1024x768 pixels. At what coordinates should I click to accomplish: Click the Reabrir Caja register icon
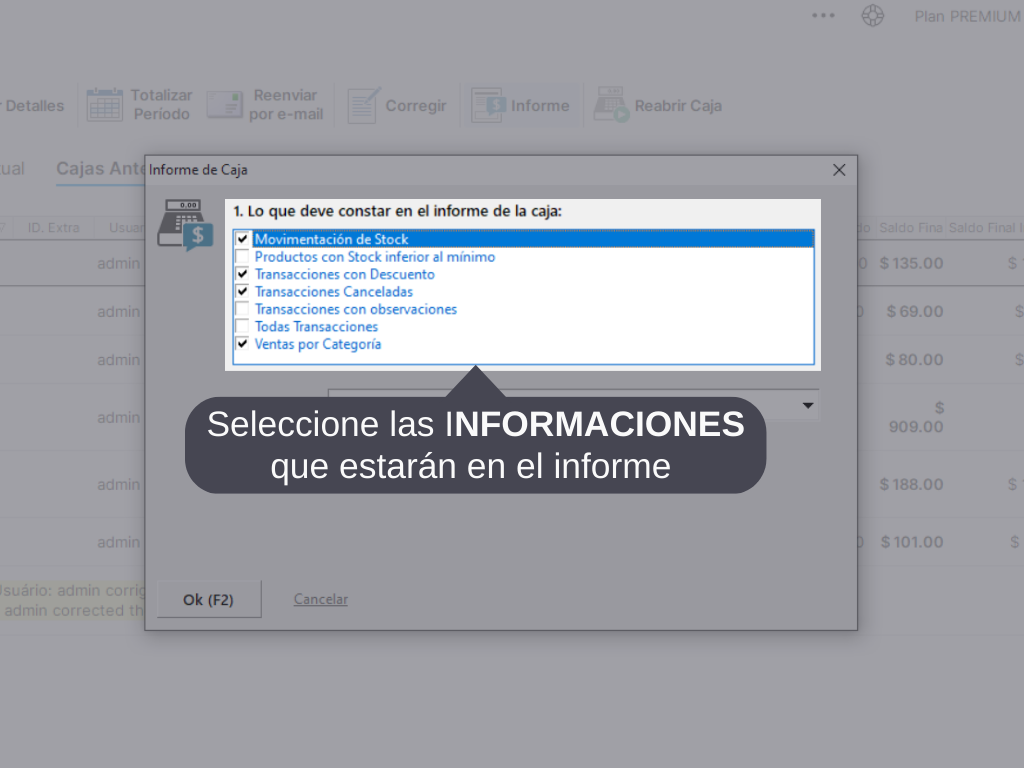coord(611,104)
